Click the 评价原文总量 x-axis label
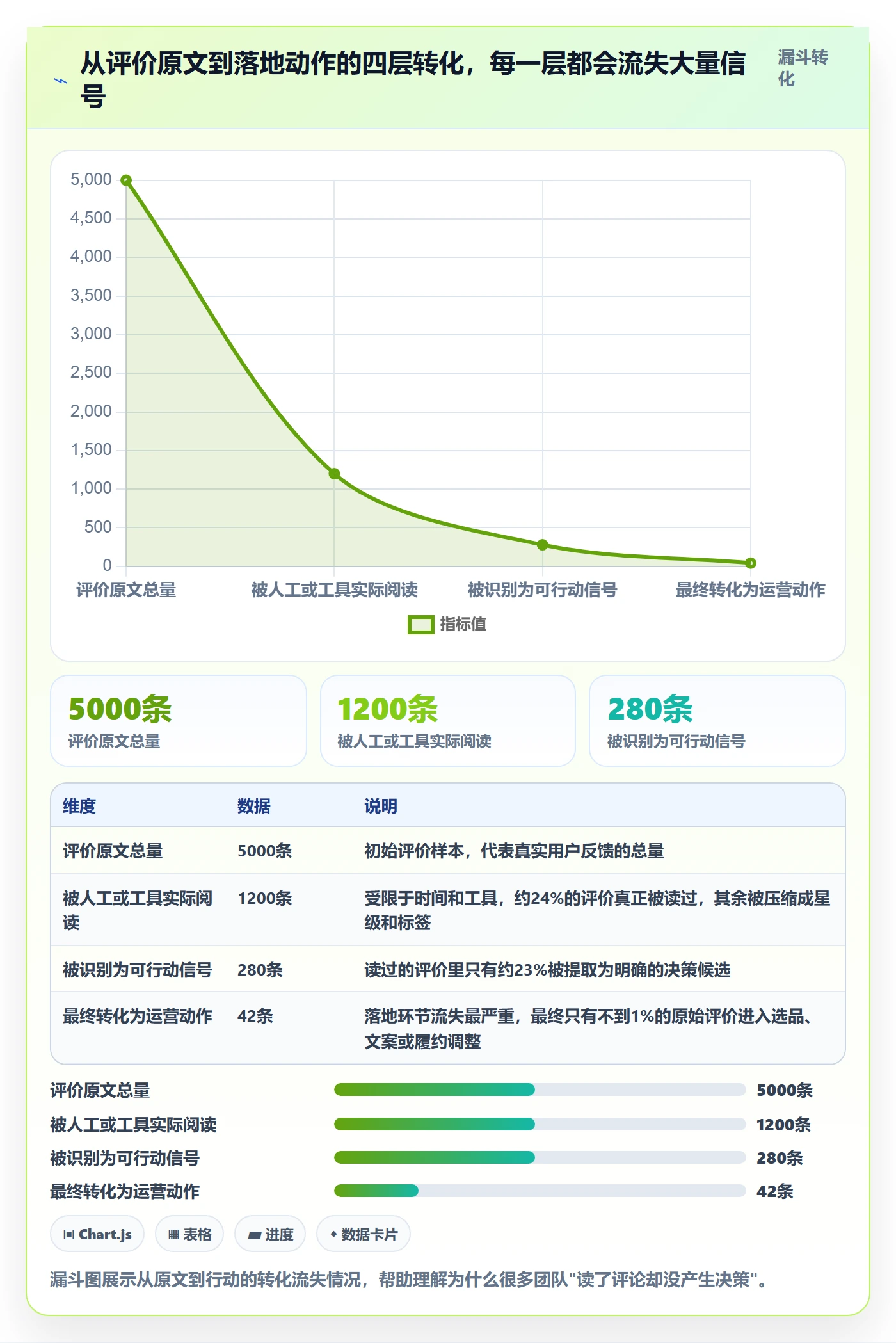 pyautogui.click(x=126, y=590)
